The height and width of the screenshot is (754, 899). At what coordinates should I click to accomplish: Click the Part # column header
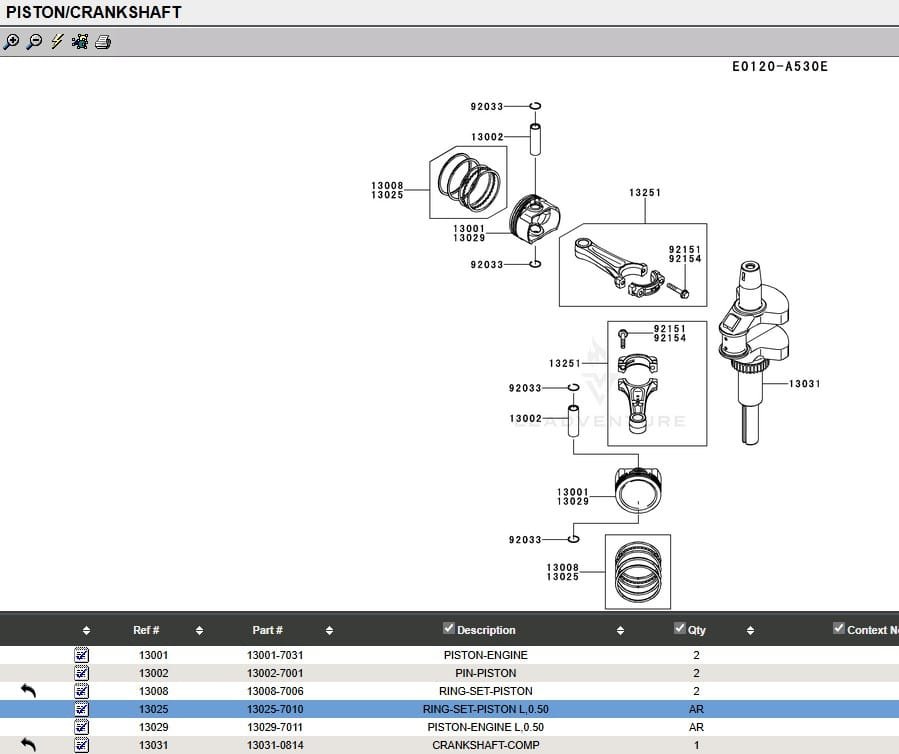pyautogui.click(x=267, y=630)
